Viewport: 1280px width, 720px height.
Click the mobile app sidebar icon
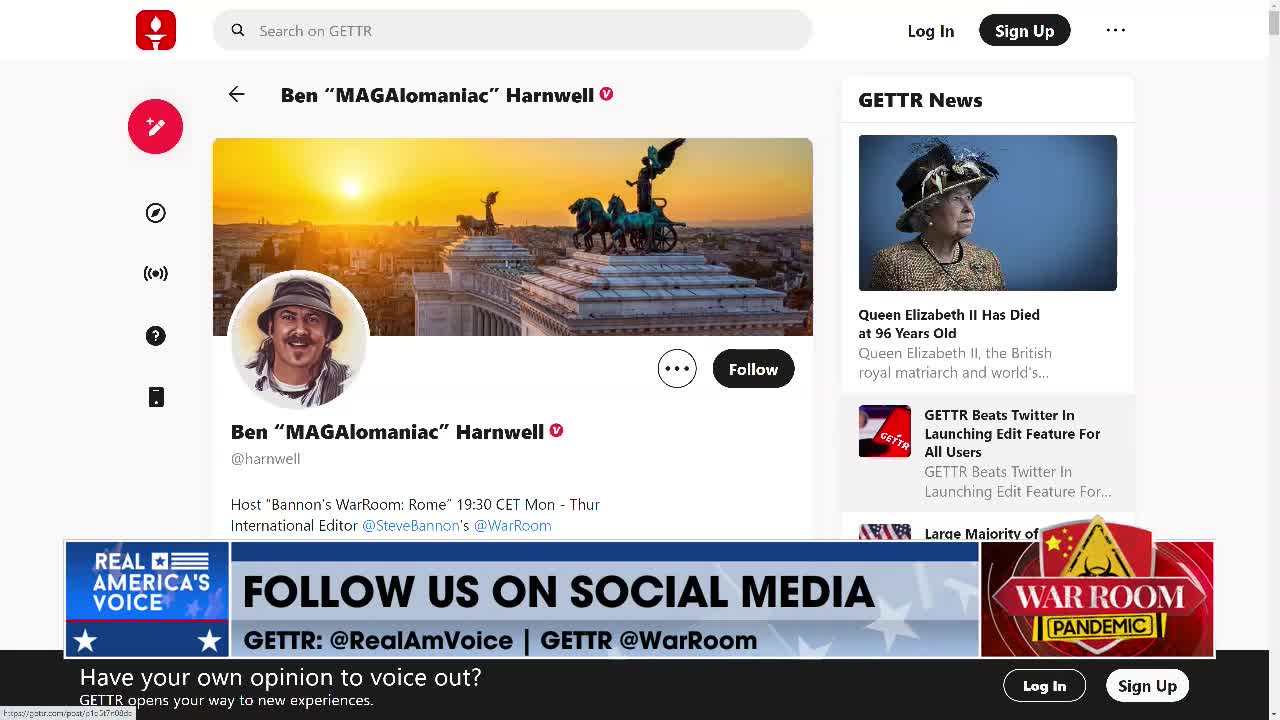tap(155, 397)
